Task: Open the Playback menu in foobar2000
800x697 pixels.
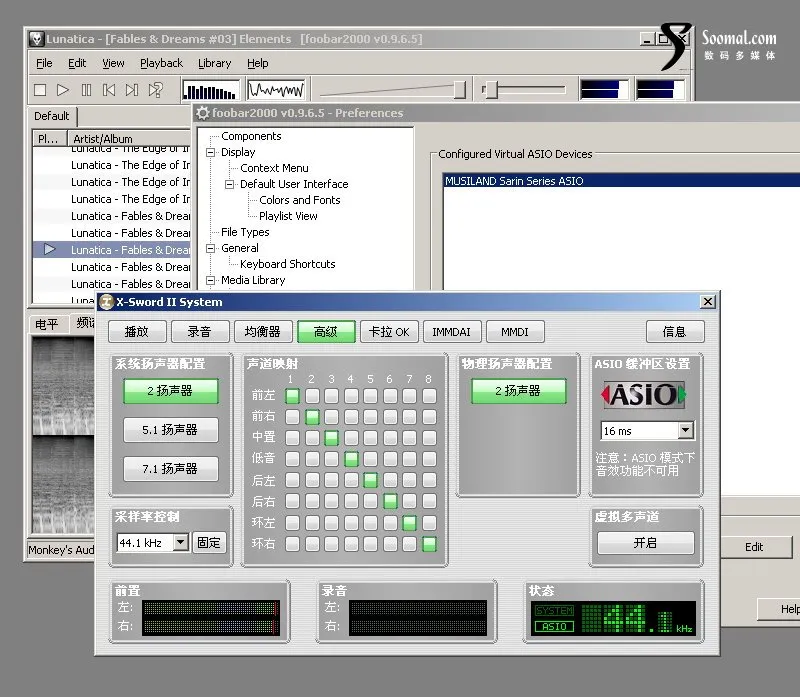Action: [x=161, y=63]
